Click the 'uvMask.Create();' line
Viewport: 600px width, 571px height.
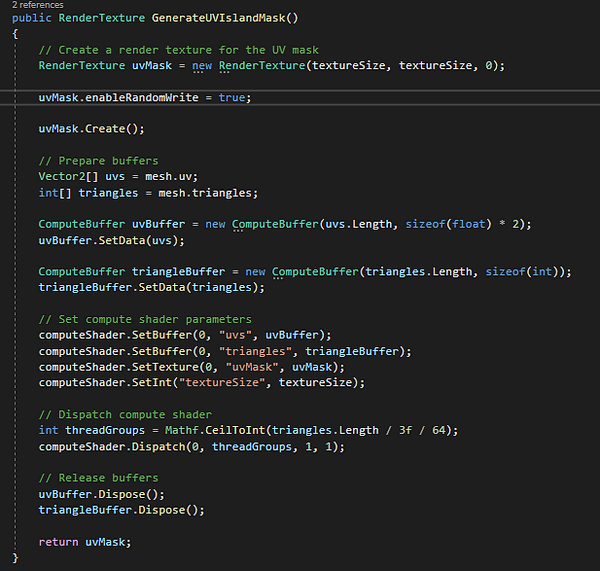click(91, 129)
